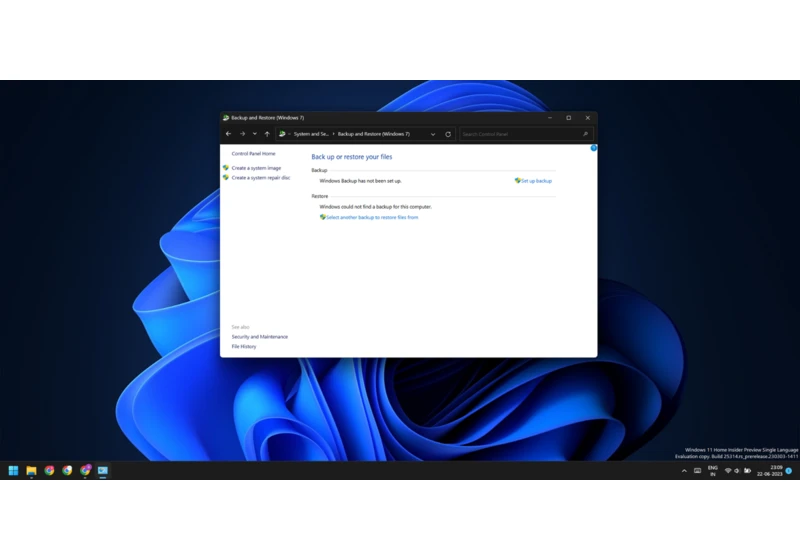Click the battery tray icon
The height and width of the screenshot is (560, 800).
click(x=747, y=471)
